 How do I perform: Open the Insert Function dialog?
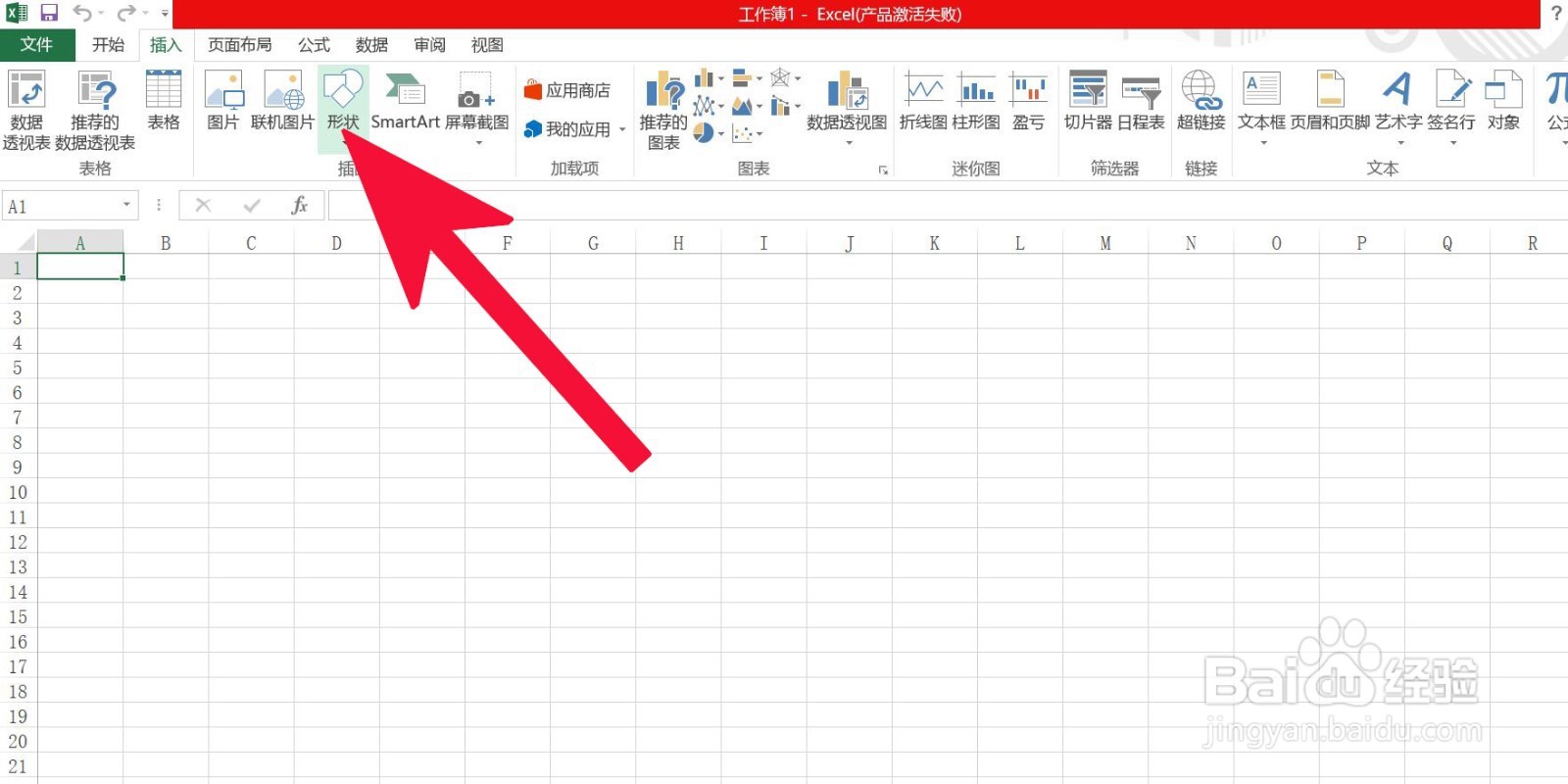click(x=299, y=206)
